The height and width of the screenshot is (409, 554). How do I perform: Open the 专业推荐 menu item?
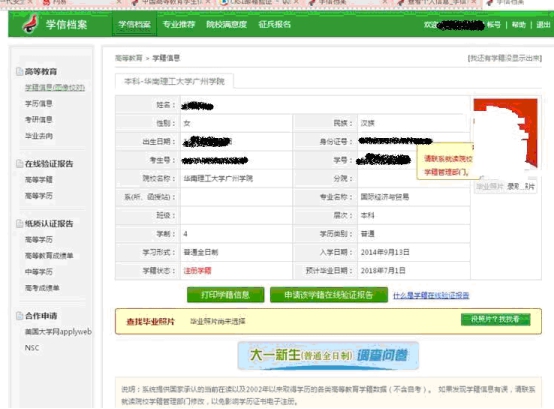179,24
